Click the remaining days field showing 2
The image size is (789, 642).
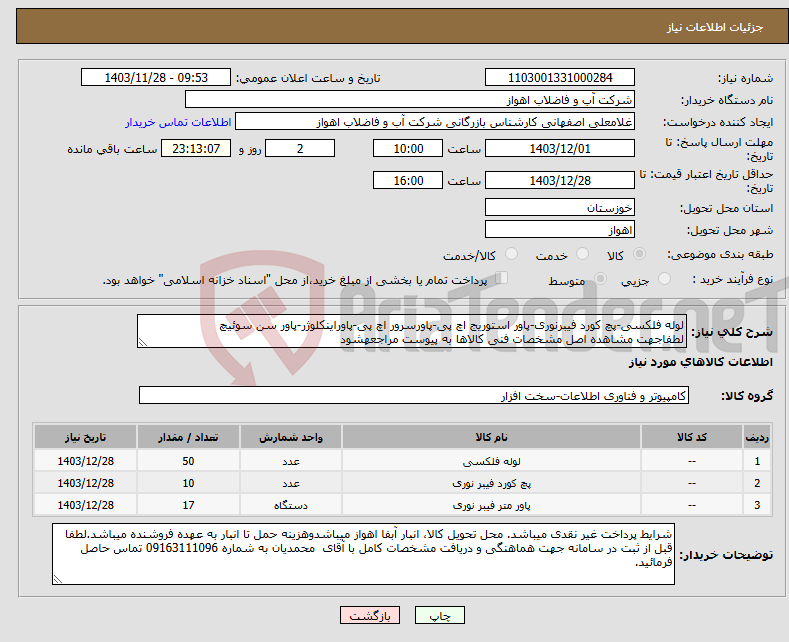[300, 148]
